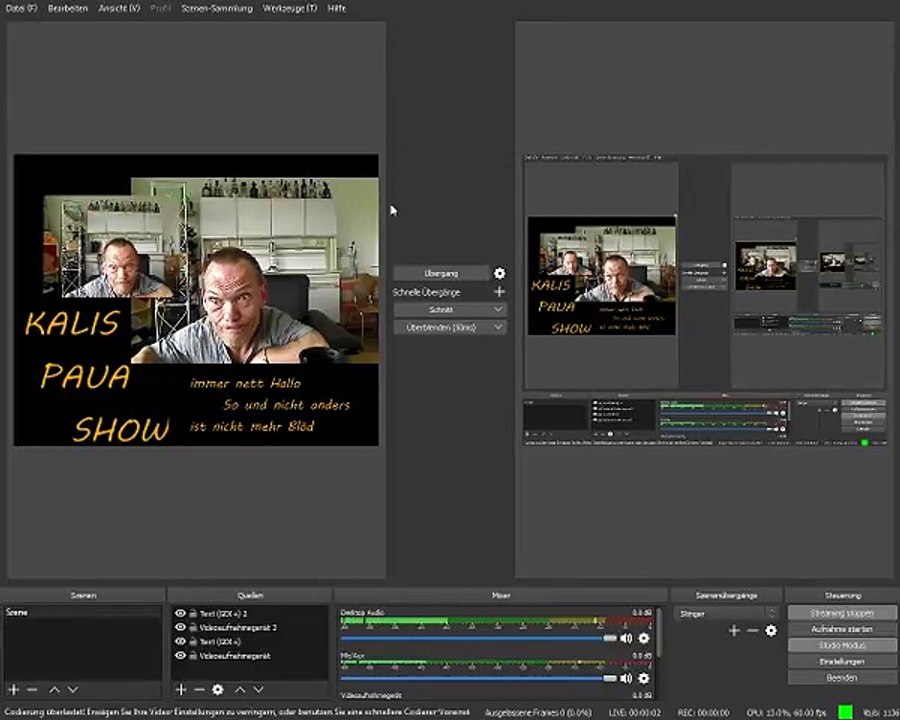The height and width of the screenshot is (720, 900).
Task: Click Ausgelassene Frames status text
Action: pos(538,713)
